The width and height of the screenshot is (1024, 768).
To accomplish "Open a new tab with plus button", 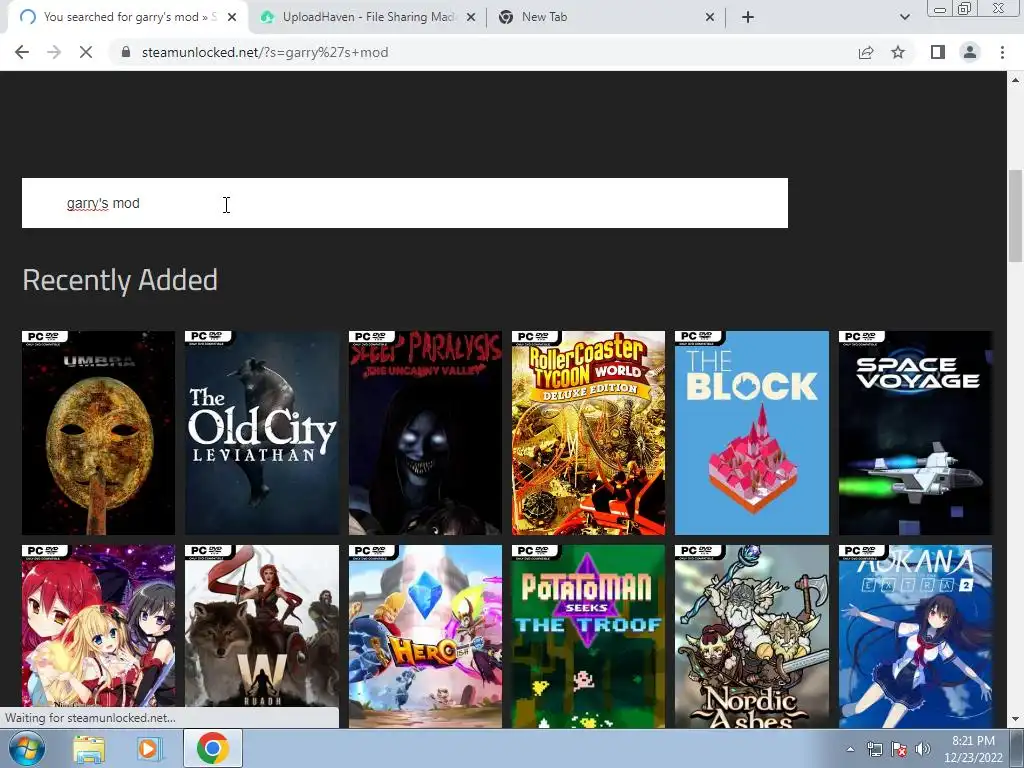I will [748, 17].
